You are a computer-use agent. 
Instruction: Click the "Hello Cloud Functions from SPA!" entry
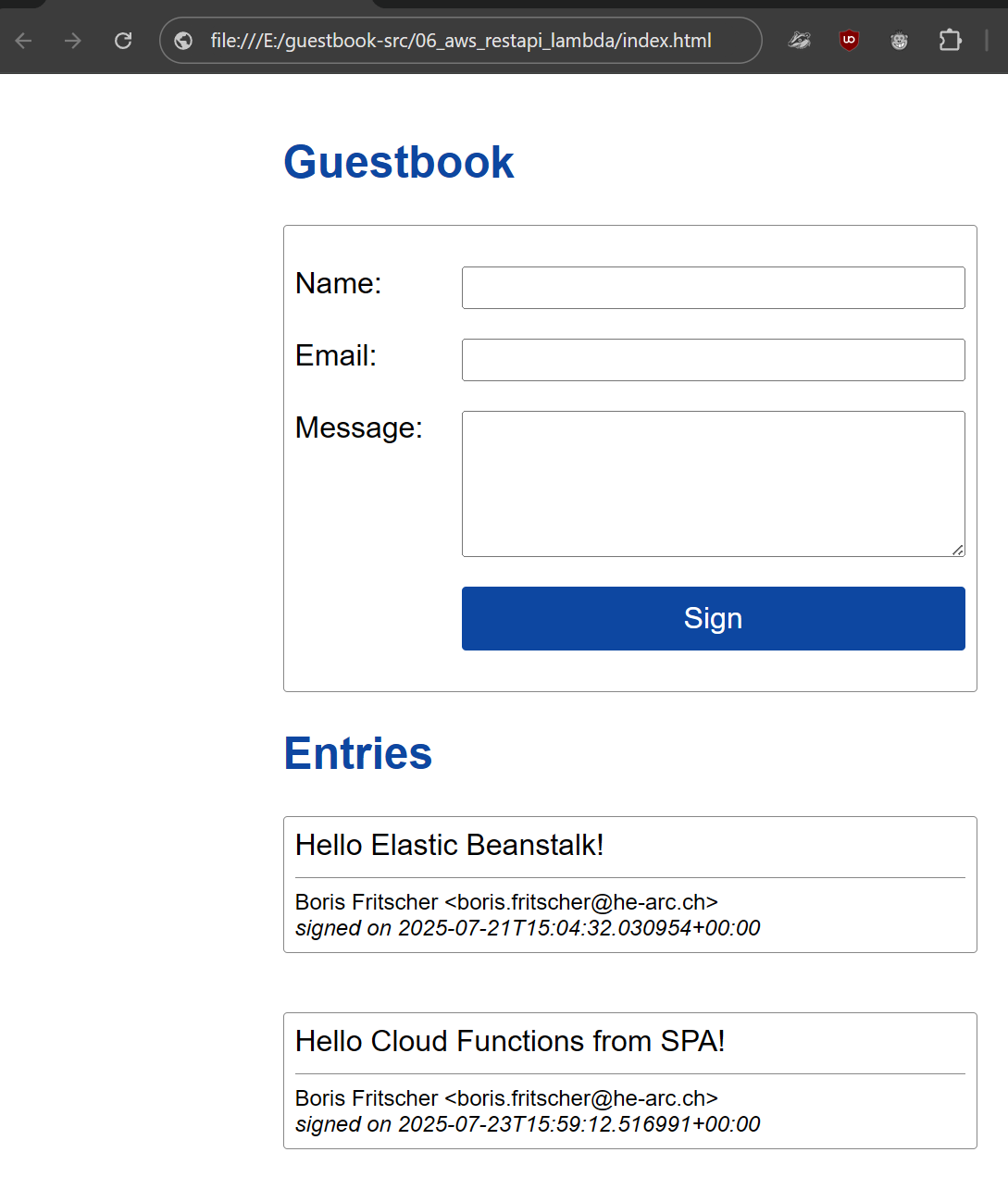click(509, 1041)
